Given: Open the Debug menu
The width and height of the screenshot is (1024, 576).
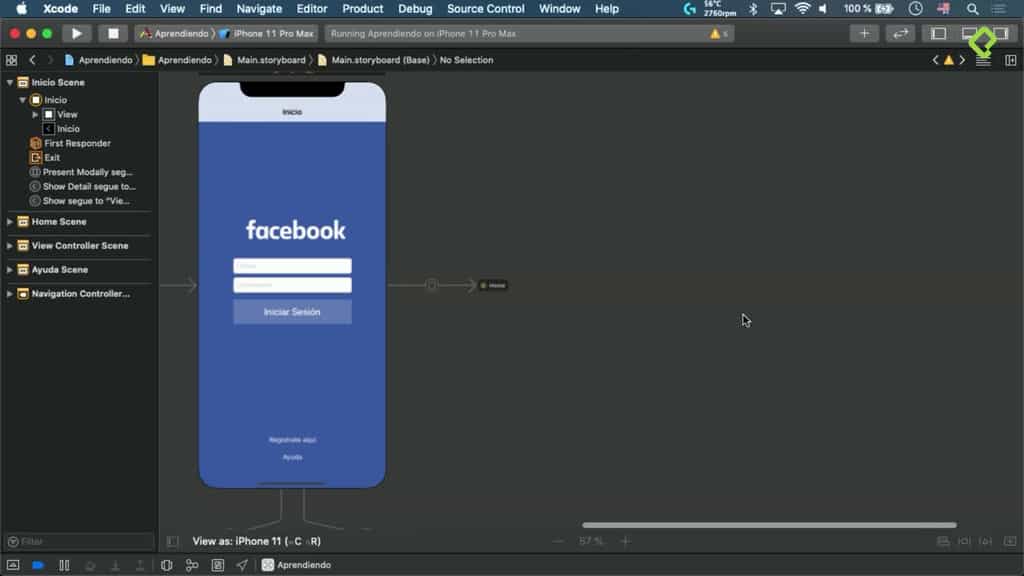Looking at the screenshot, I should (415, 9).
